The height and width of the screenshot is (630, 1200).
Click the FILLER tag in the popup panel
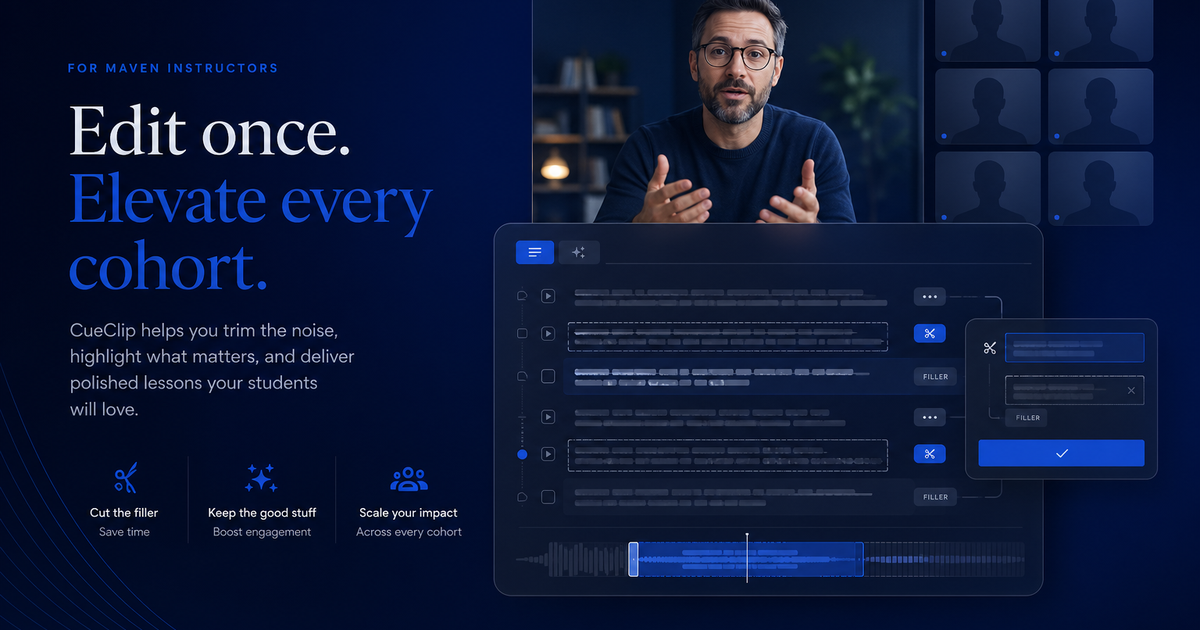1027,418
